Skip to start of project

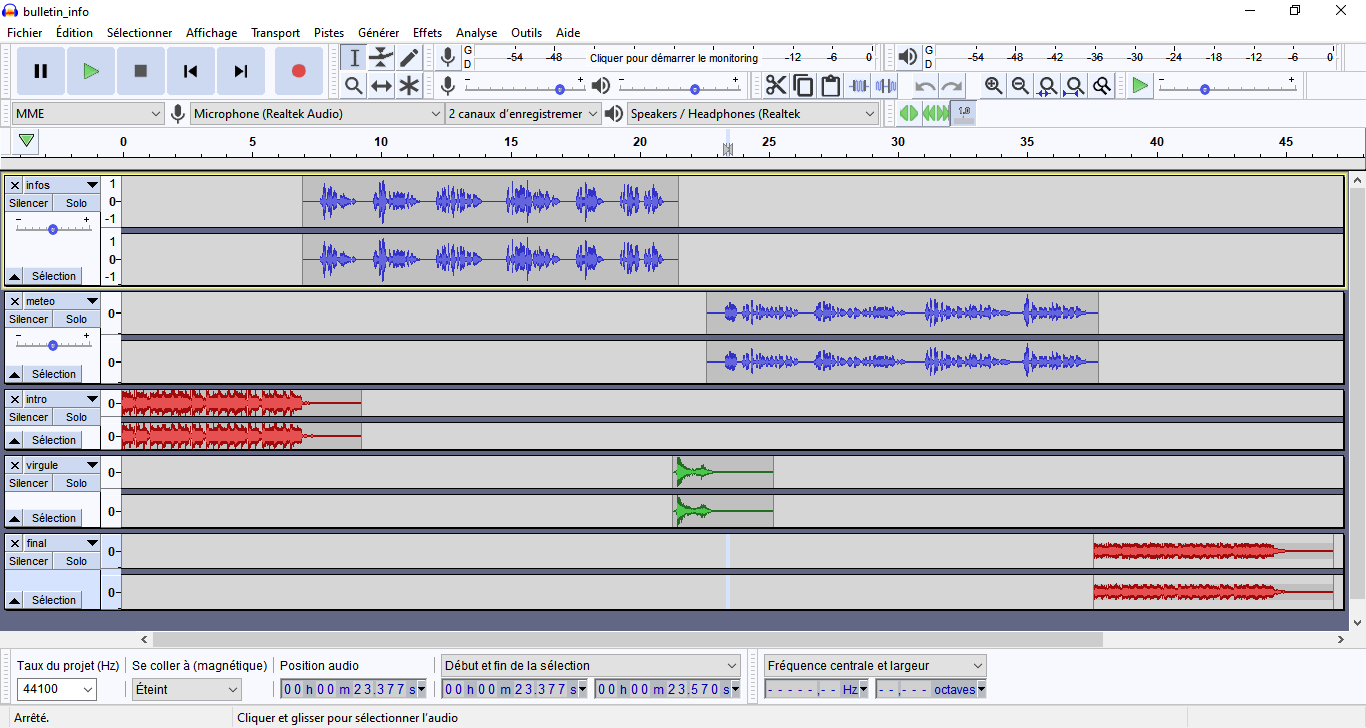[191, 71]
